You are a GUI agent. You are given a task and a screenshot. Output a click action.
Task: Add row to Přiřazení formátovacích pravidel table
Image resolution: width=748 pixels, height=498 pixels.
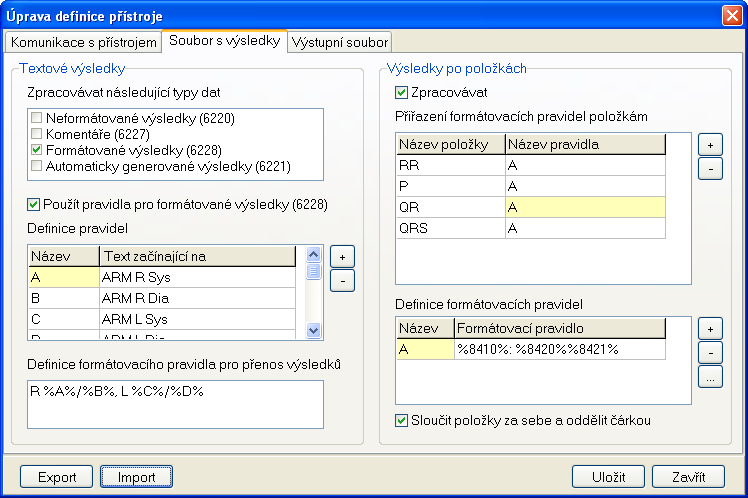tap(708, 145)
